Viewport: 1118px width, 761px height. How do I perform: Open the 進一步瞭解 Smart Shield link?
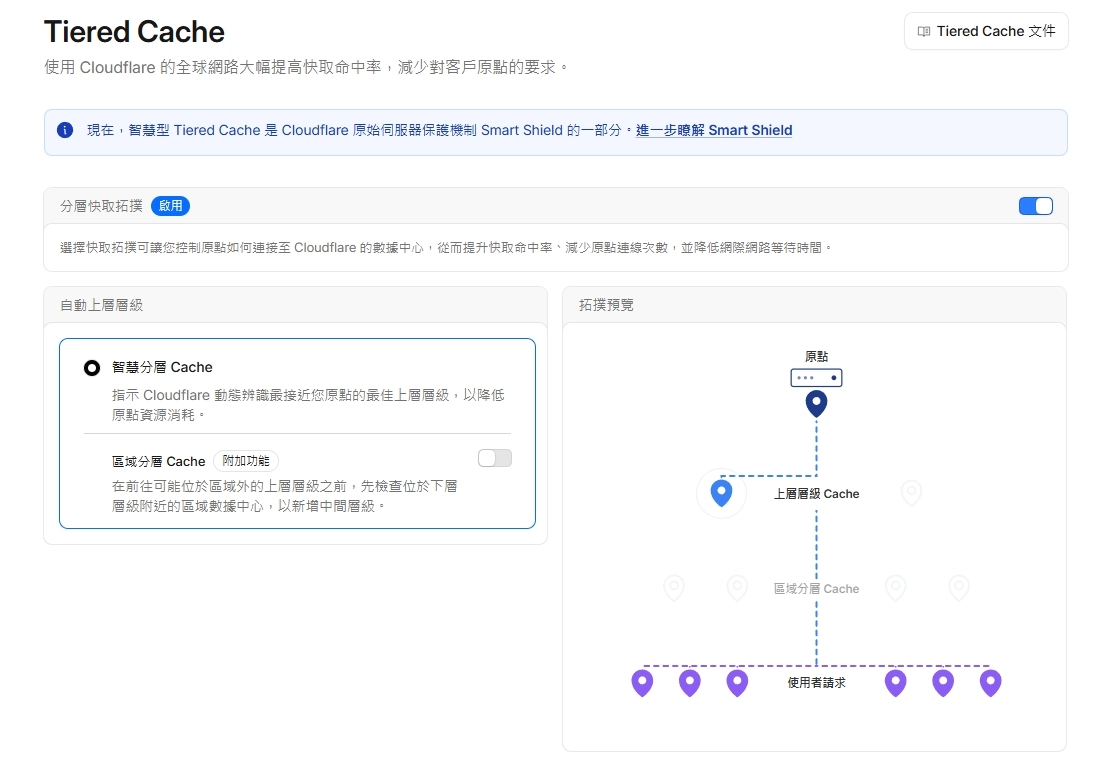coord(714,131)
